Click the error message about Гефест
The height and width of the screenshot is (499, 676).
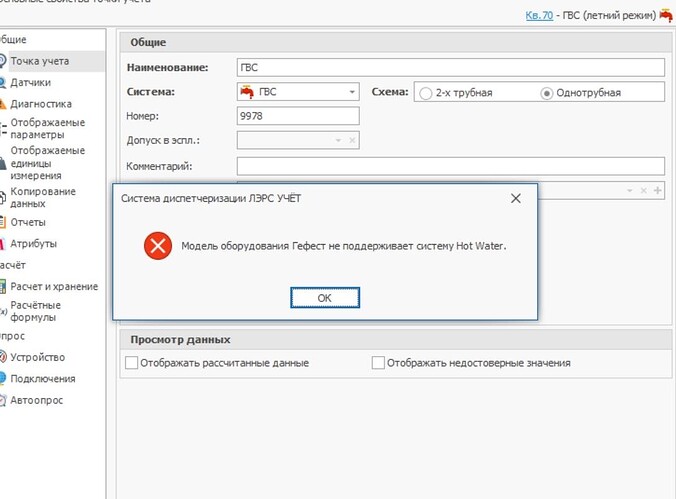coord(344,246)
